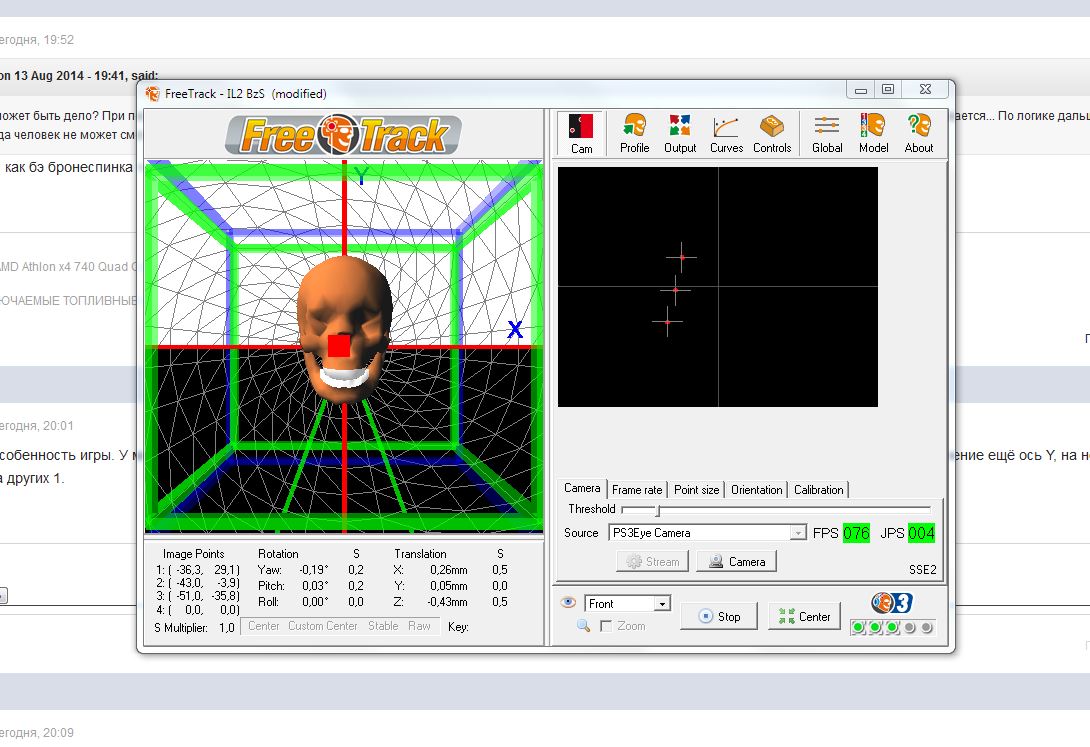Image resolution: width=1090 pixels, height=747 pixels.
Task: Click the third green point indicator
Action: pyautogui.click(x=892, y=627)
